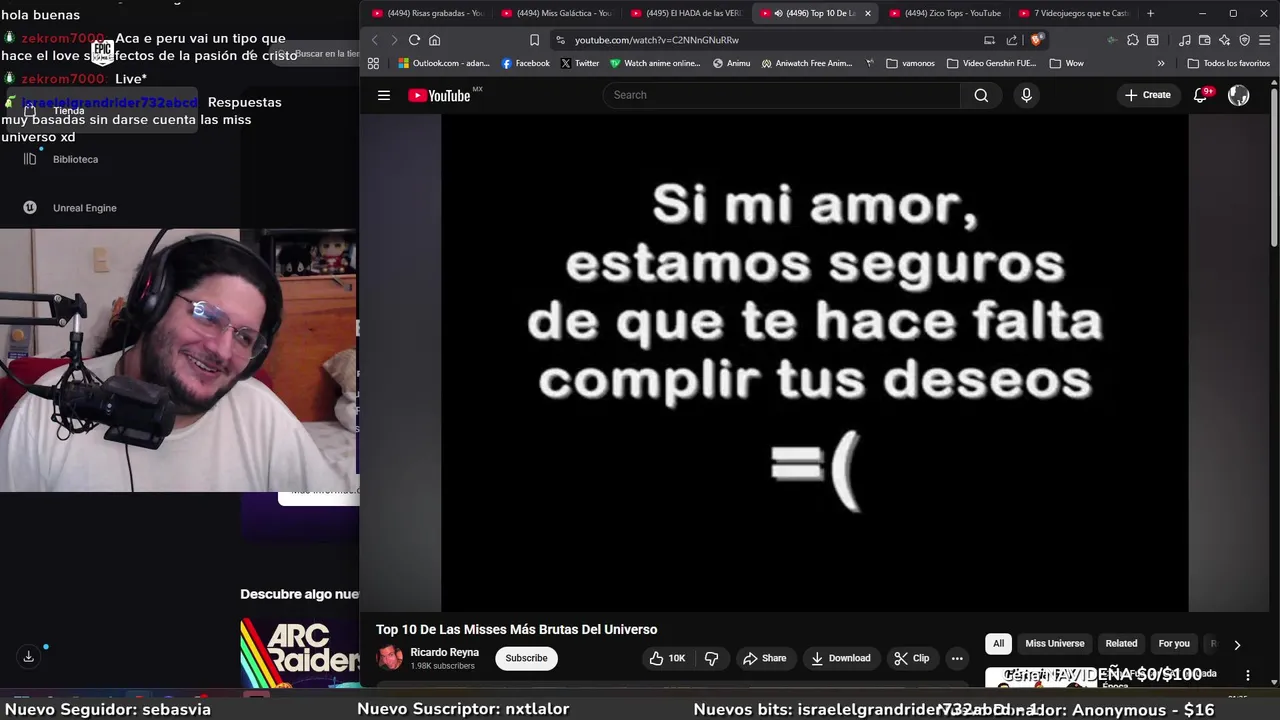
Task: Open recommended video options three dots
Action: click(1247, 676)
